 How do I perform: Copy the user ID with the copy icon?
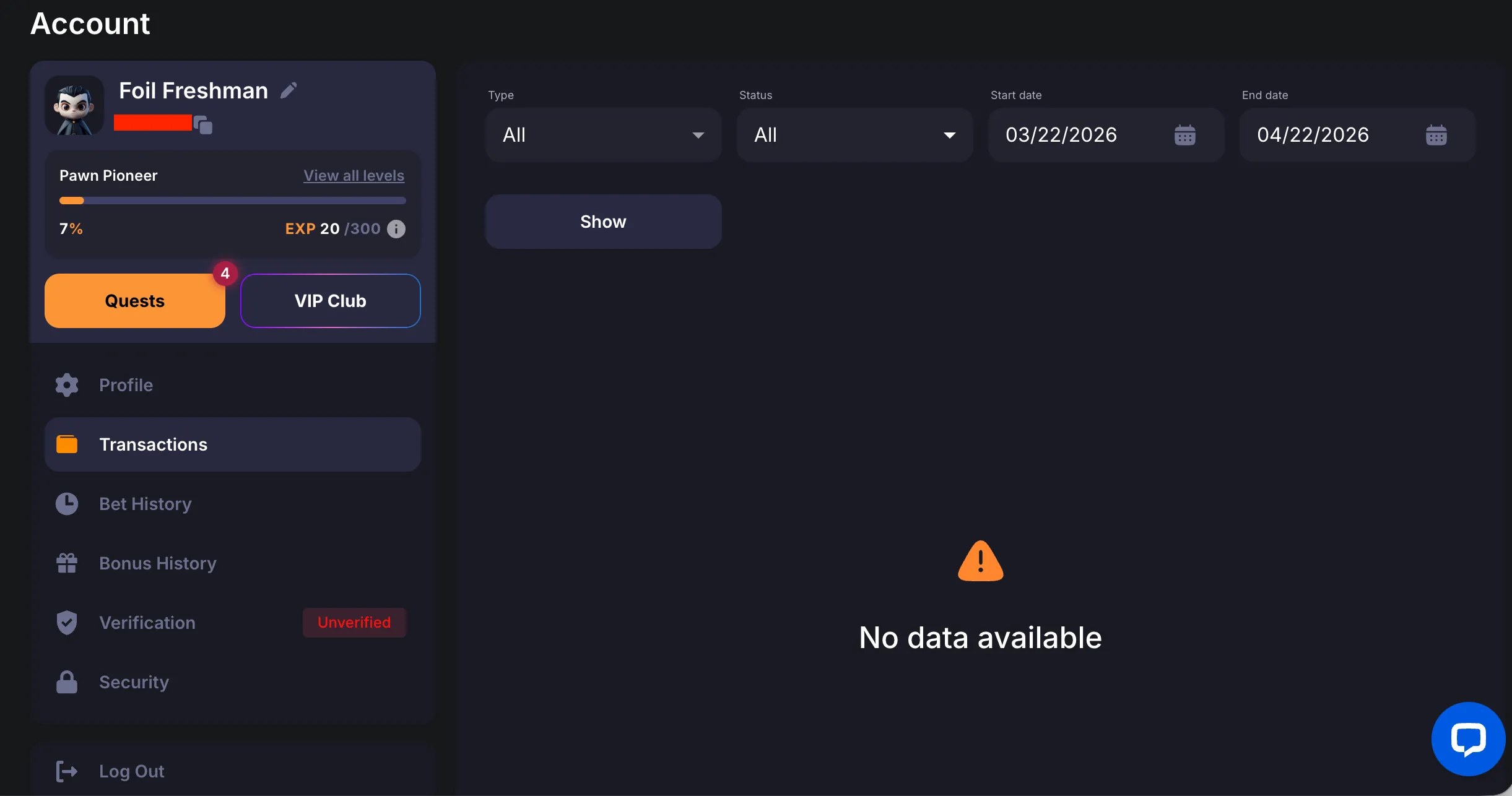203,124
